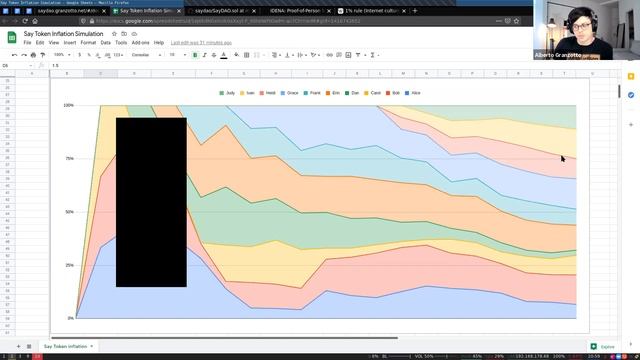The image size is (640, 360).
Task: Format as currency with dollar icon
Action: 80,55
